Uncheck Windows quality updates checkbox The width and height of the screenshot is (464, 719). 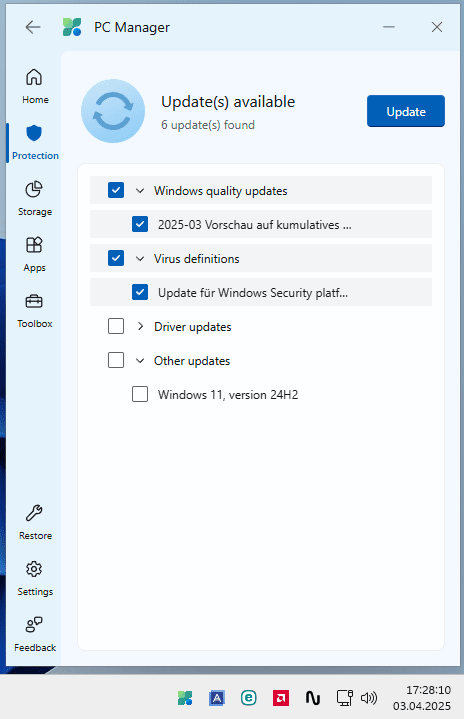116,190
